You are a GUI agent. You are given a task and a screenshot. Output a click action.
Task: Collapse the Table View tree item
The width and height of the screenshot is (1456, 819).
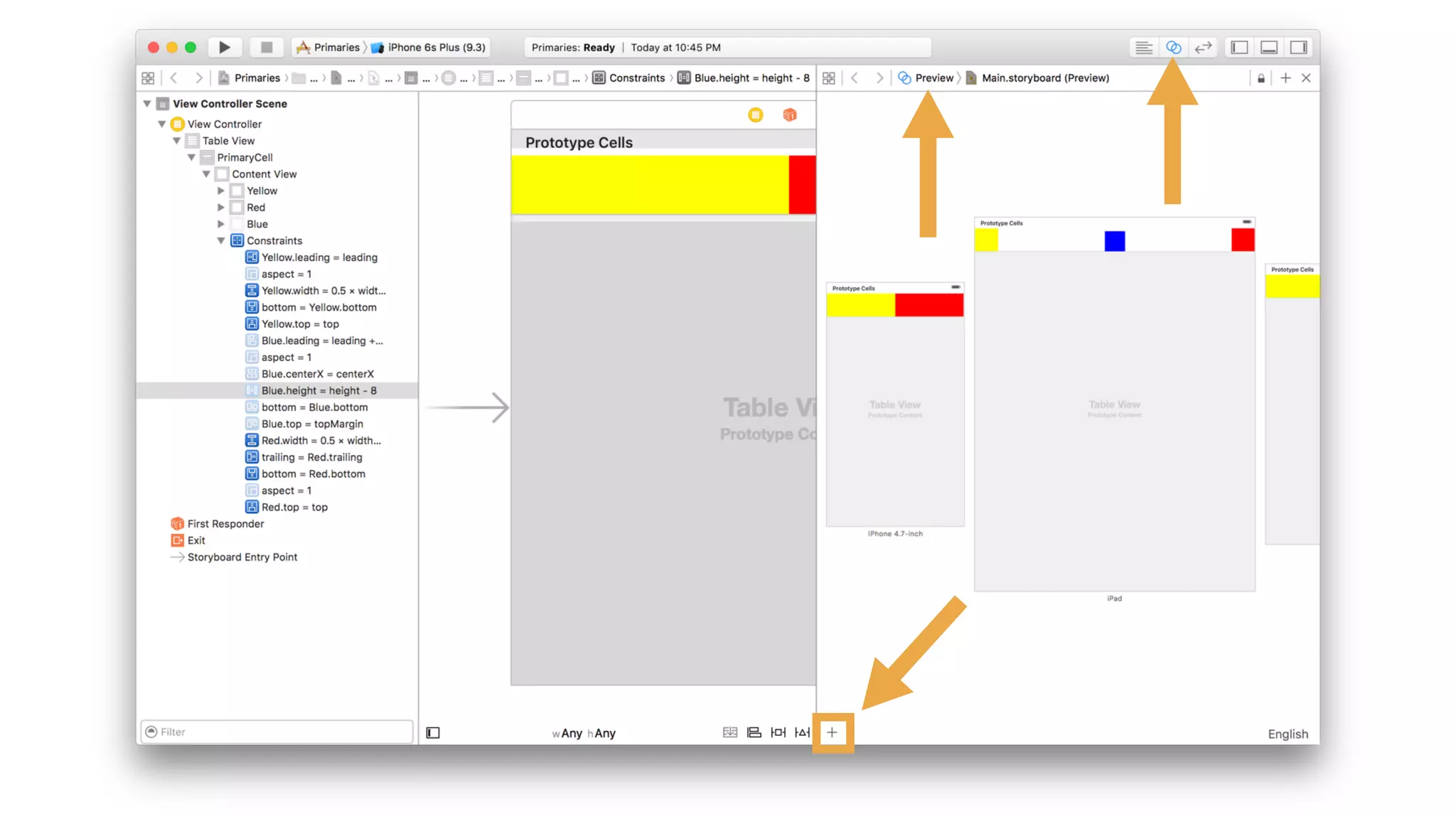pyautogui.click(x=177, y=141)
